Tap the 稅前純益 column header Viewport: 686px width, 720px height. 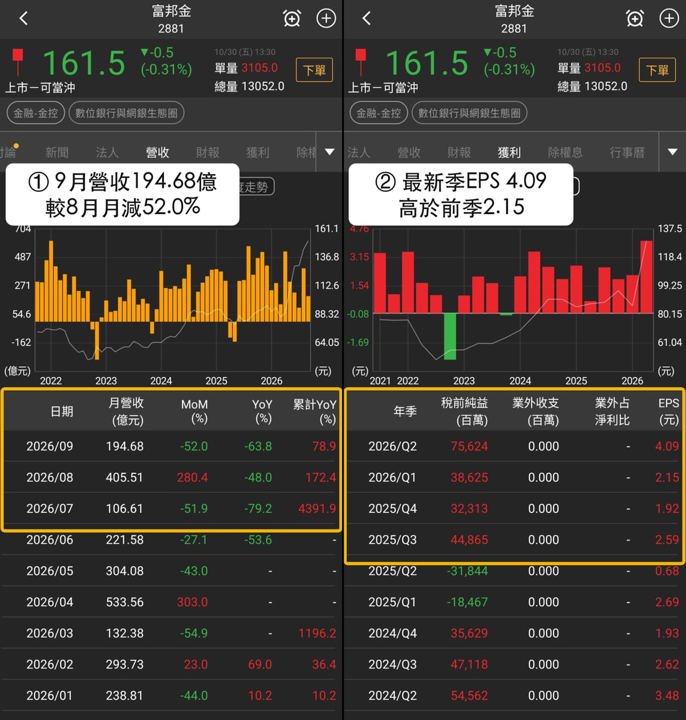(x=464, y=411)
